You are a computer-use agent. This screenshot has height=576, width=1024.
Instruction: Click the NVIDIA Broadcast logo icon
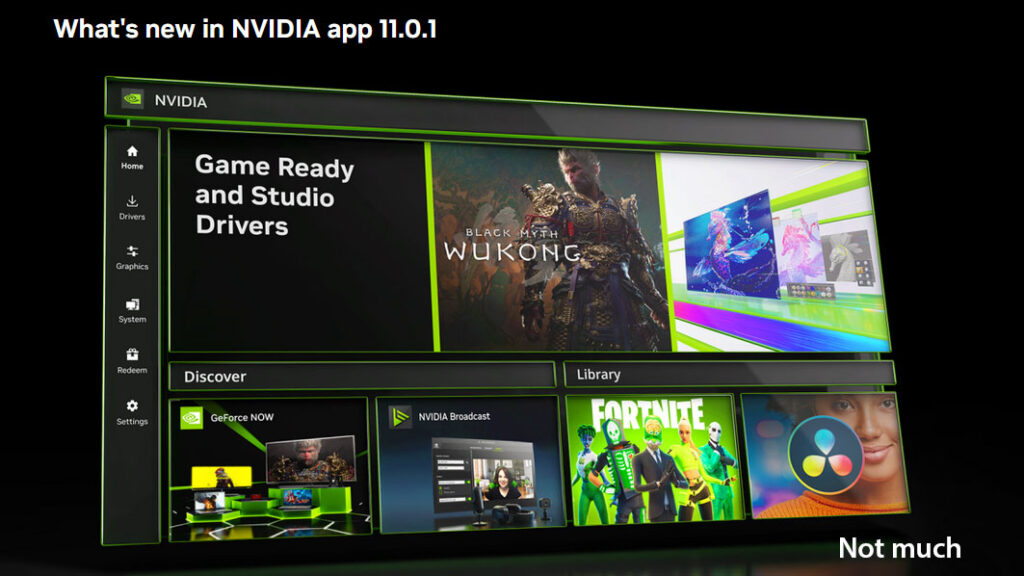pos(400,417)
